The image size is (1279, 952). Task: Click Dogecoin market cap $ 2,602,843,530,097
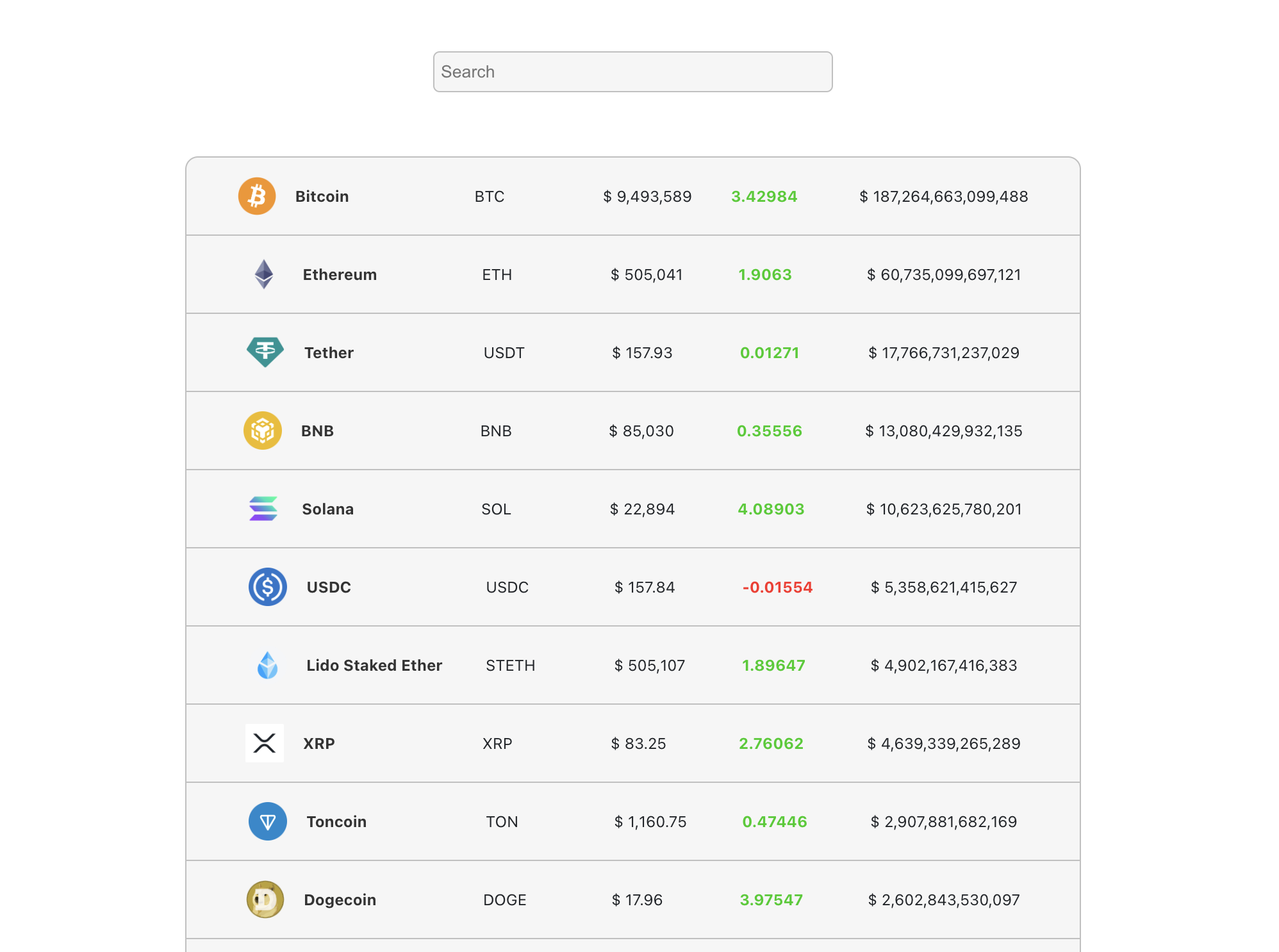(x=944, y=900)
